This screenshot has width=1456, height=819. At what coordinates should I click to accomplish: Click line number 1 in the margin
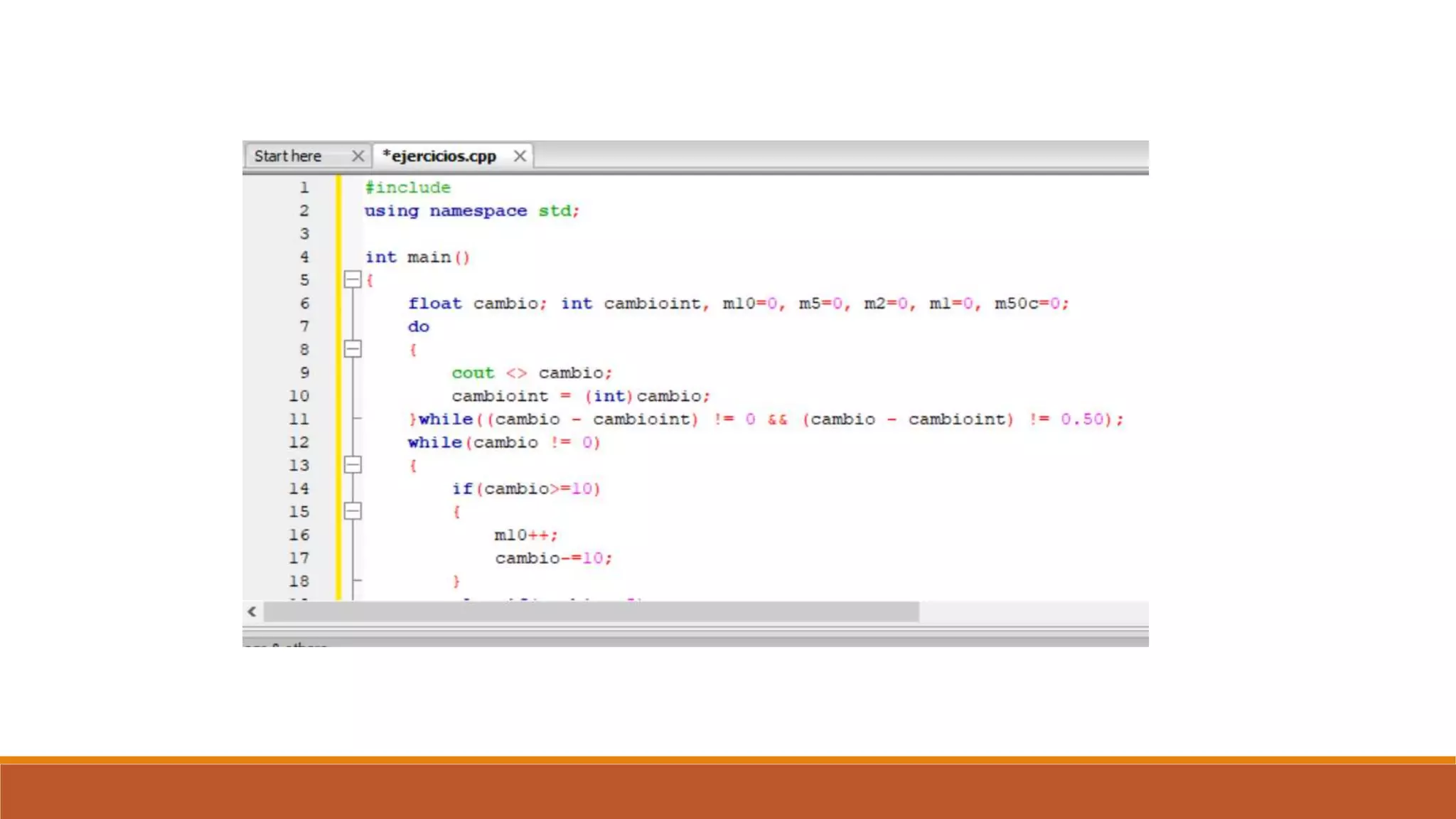304,188
